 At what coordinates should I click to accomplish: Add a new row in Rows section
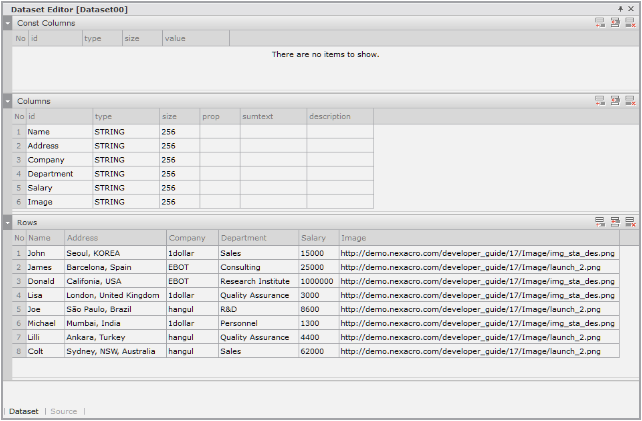point(599,222)
